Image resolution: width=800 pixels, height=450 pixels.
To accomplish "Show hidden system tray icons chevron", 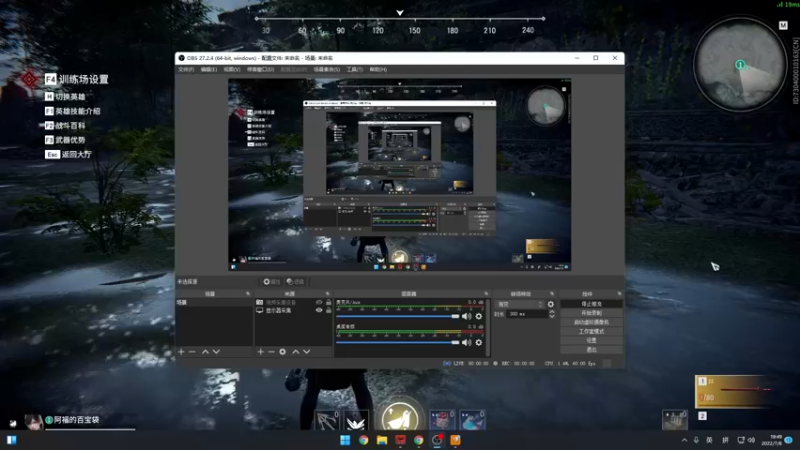I will coord(684,440).
